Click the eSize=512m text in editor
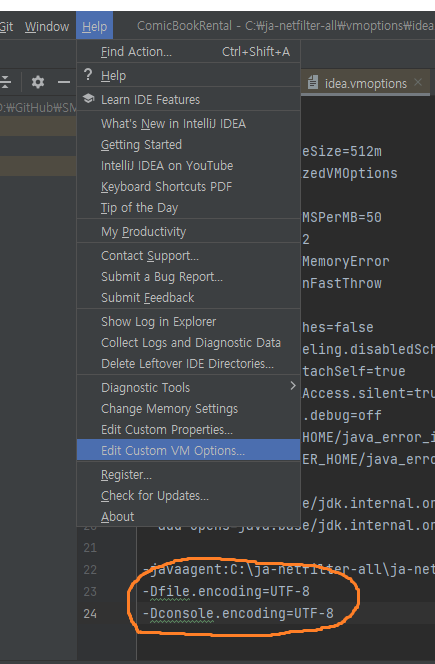Image resolution: width=435 pixels, height=664 pixels. tap(342, 151)
